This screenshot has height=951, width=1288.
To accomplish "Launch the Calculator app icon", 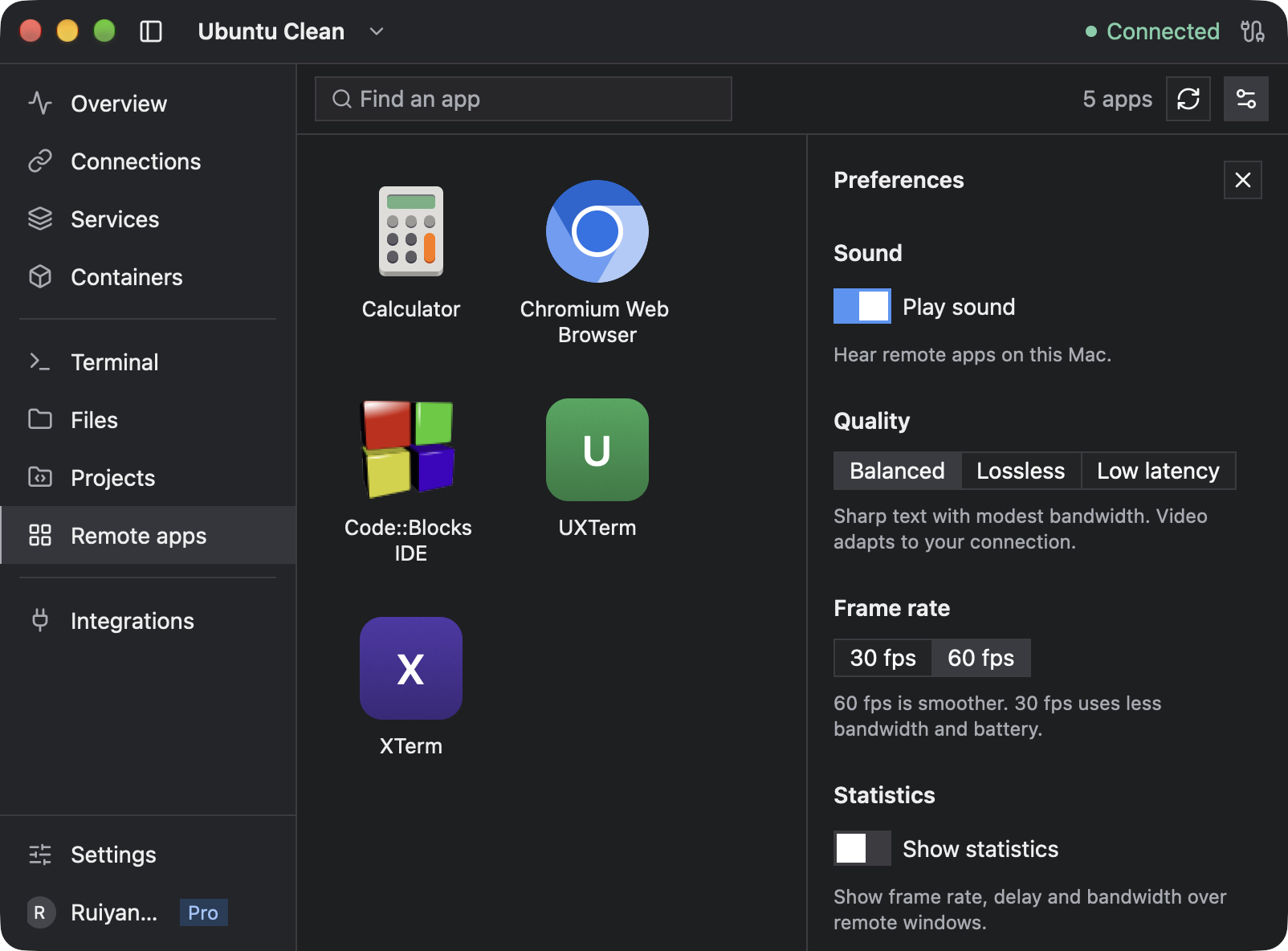I will point(410,231).
